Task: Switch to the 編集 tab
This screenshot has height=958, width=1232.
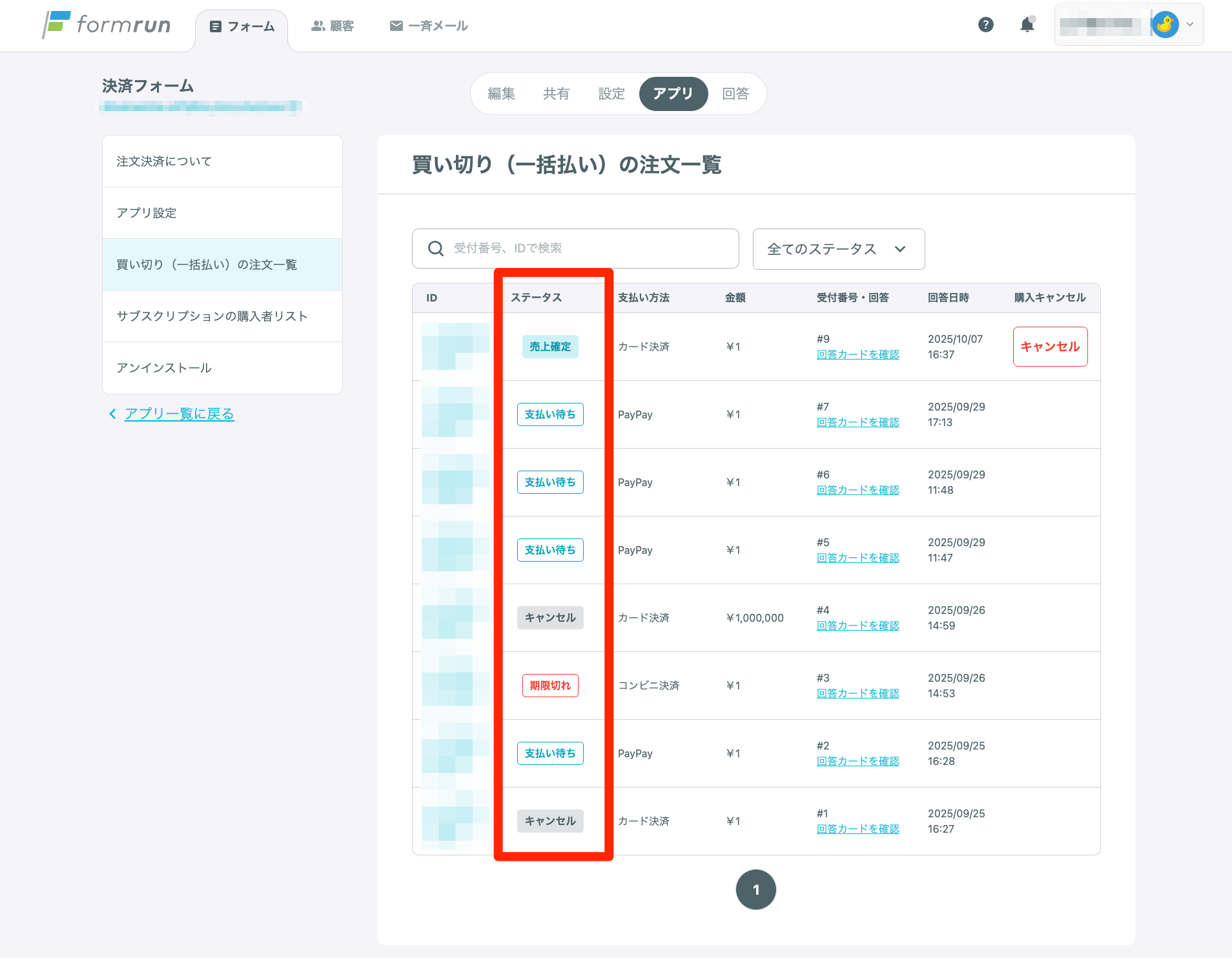Action: (501, 94)
